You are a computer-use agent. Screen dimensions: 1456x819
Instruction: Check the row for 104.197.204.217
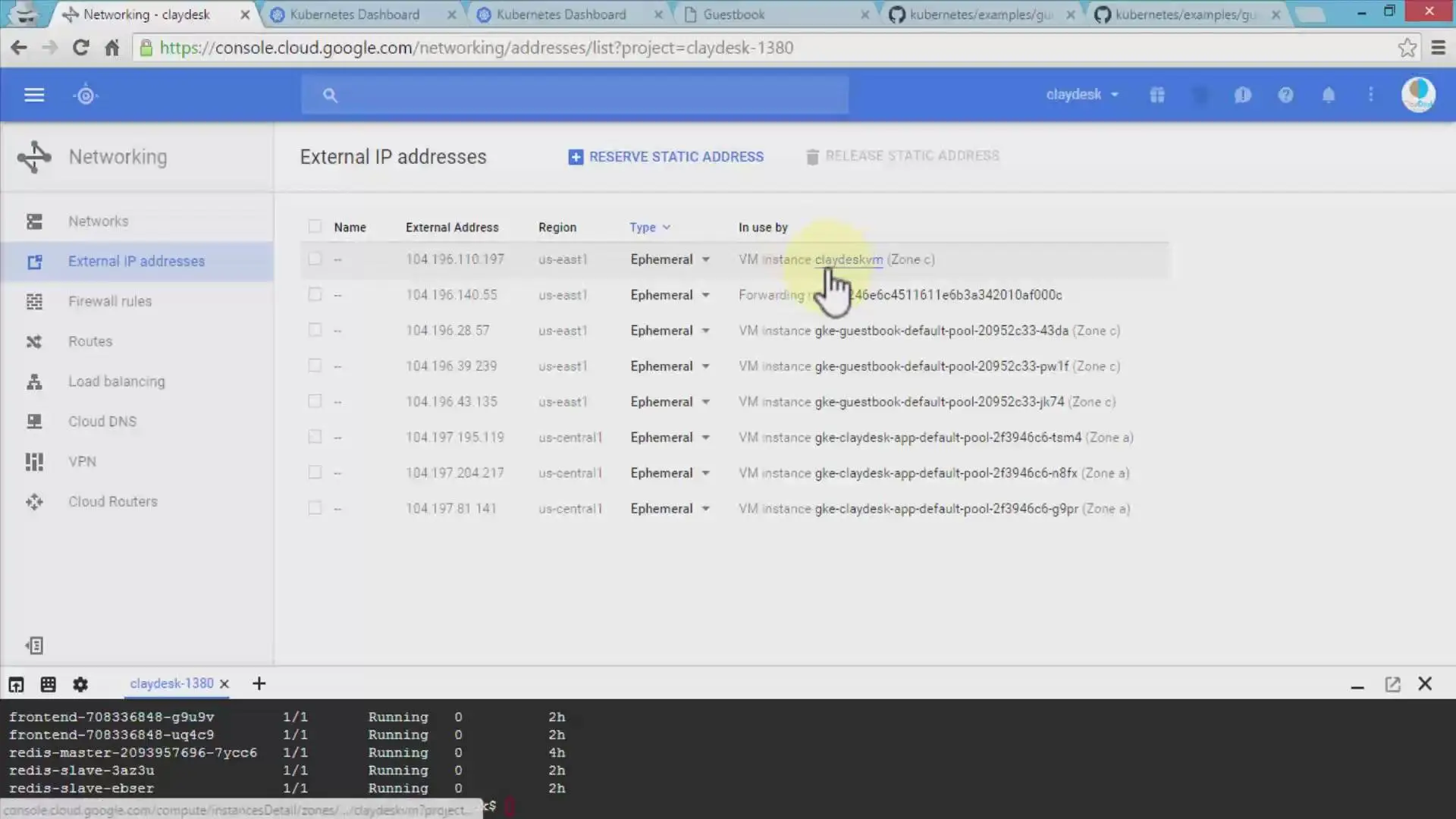pyautogui.click(x=315, y=473)
